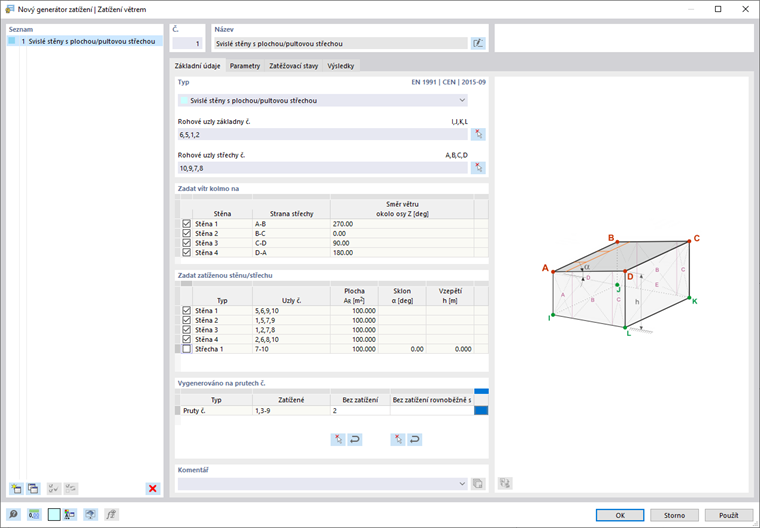Open comment library icon beside Komentář
Screen dimensions: 760x528
[478, 483]
